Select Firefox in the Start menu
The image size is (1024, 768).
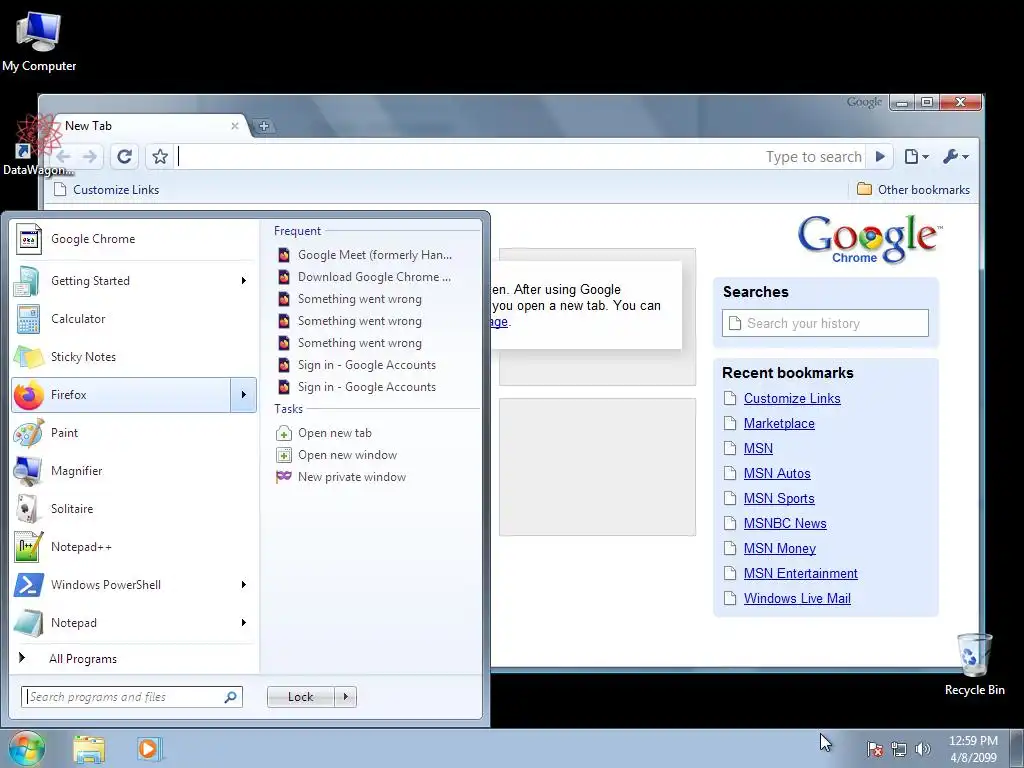point(121,394)
